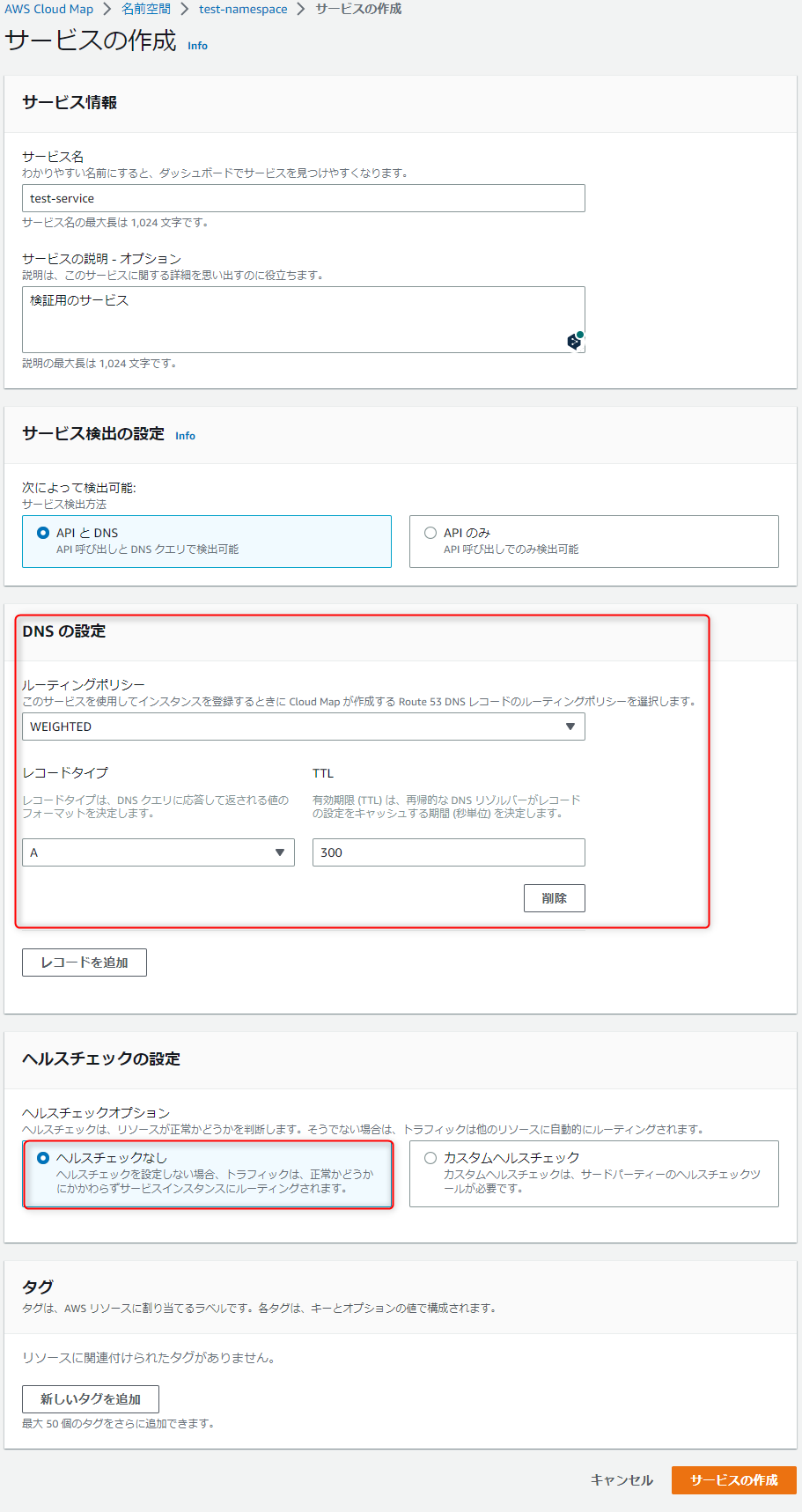Click the TTL input field showing 300

(449, 852)
